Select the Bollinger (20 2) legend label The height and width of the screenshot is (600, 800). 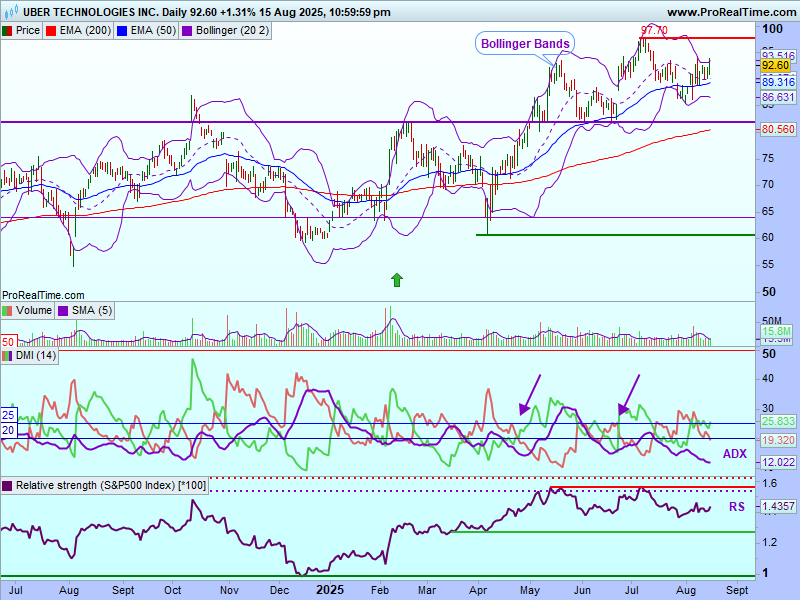tap(232, 31)
